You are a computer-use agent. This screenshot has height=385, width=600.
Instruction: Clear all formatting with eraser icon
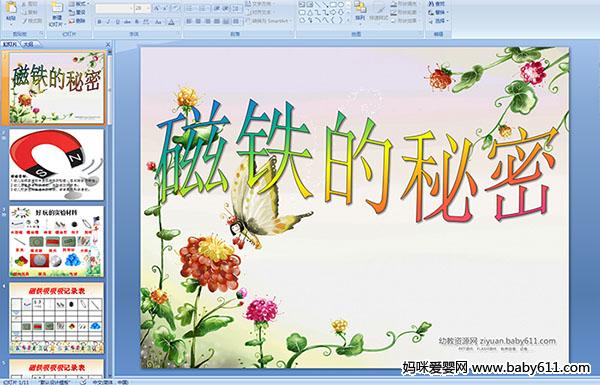click(176, 8)
